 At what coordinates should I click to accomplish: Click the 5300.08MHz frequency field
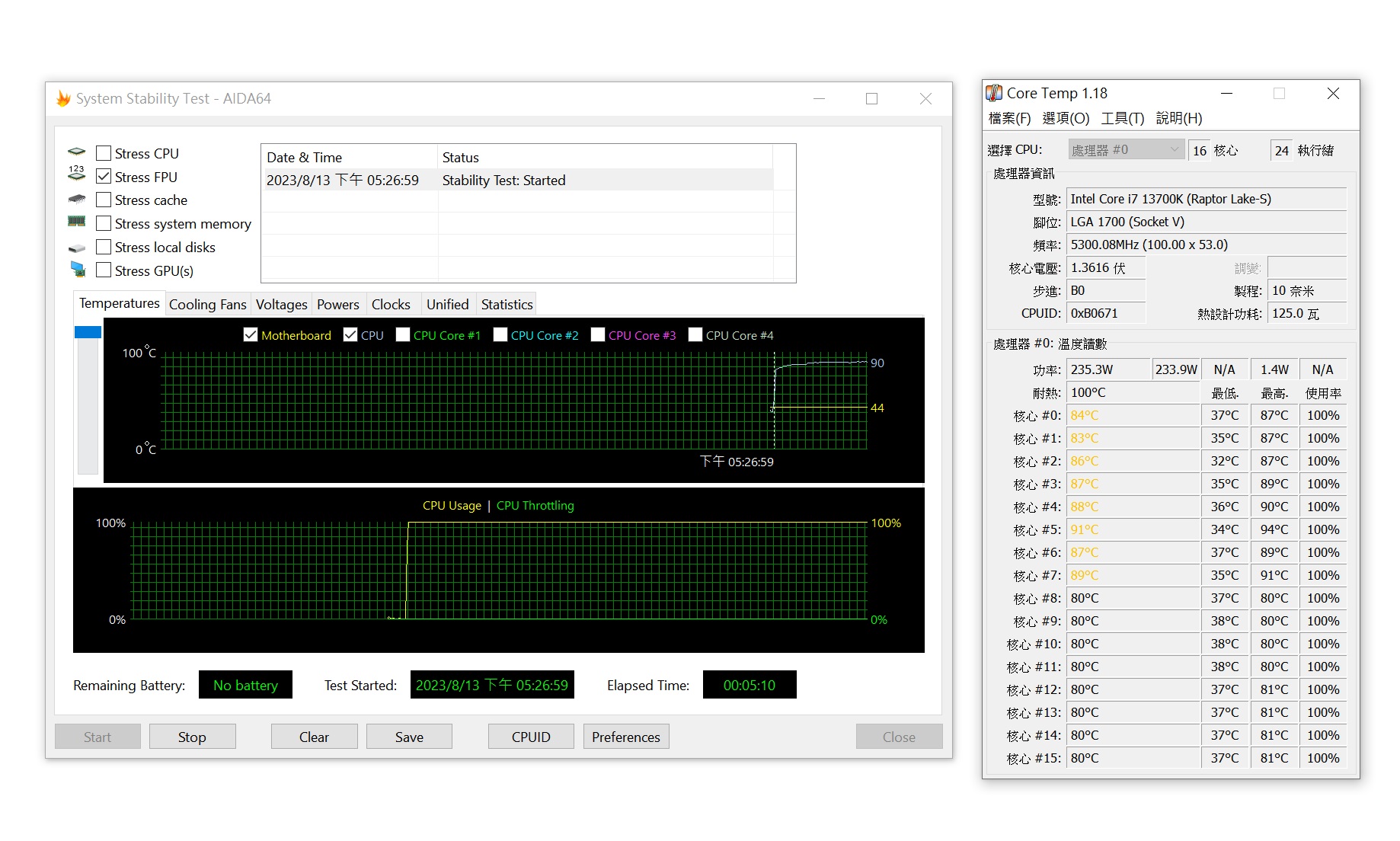(x=1207, y=245)
